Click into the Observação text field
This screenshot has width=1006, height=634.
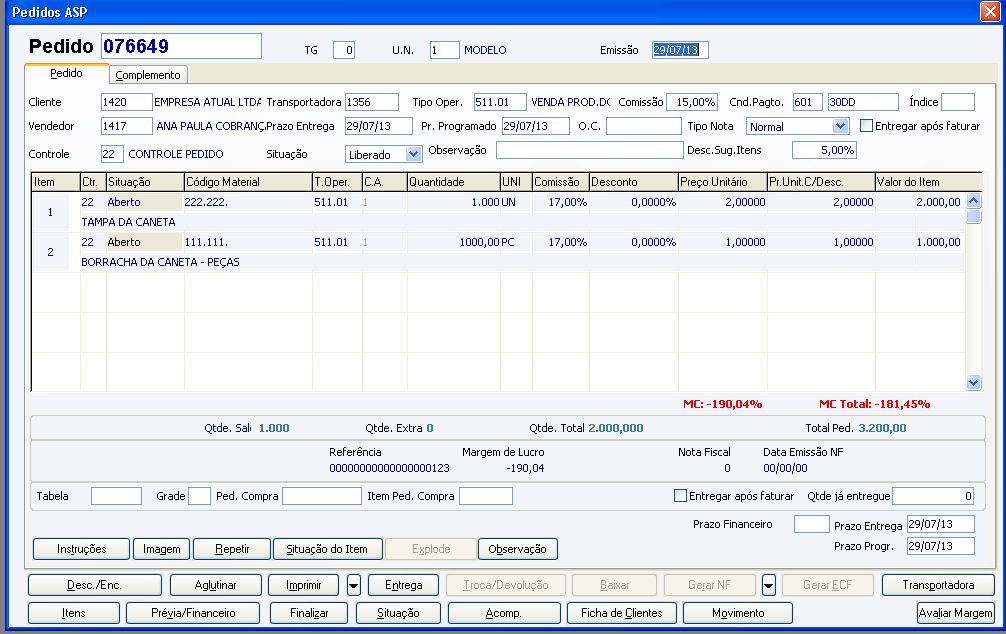588,150
